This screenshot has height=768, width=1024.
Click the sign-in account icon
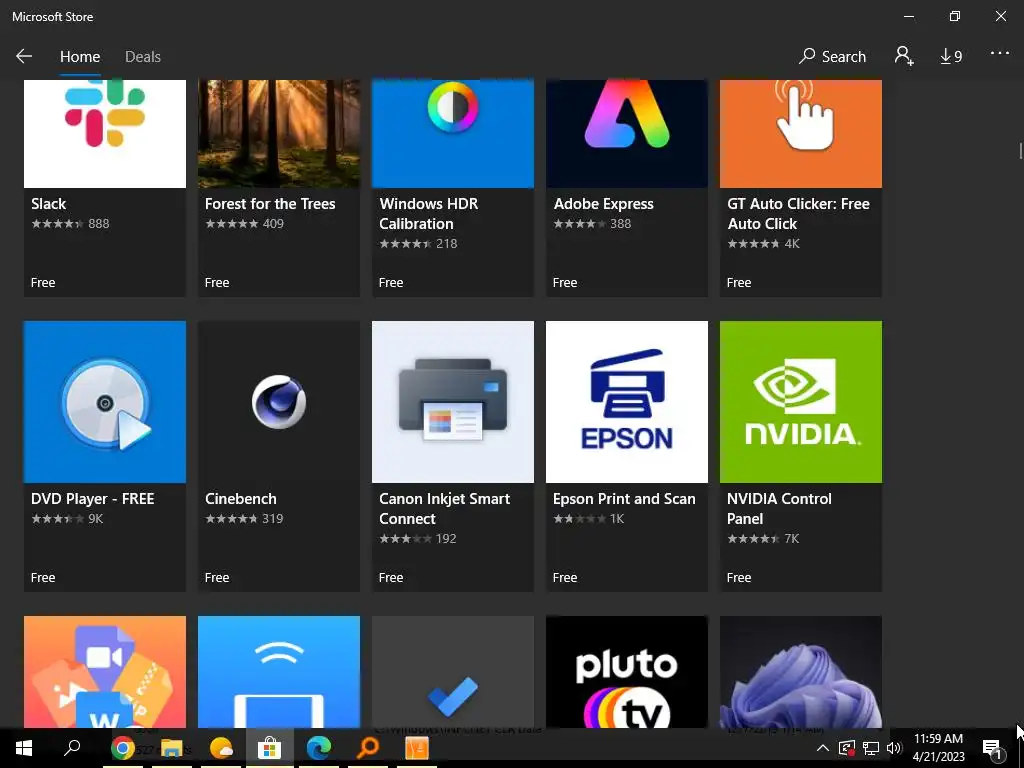point(904,56)
